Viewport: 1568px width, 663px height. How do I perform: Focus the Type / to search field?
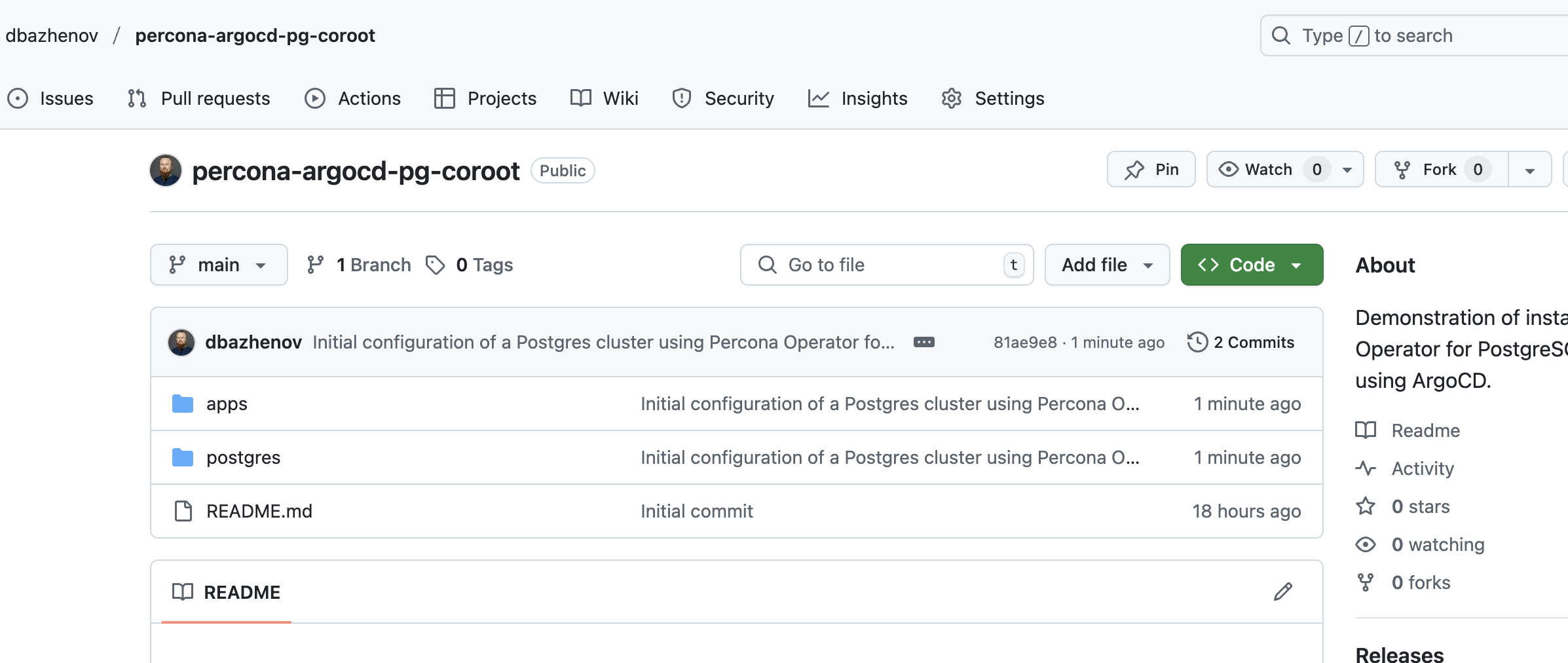coord(1414,35)
